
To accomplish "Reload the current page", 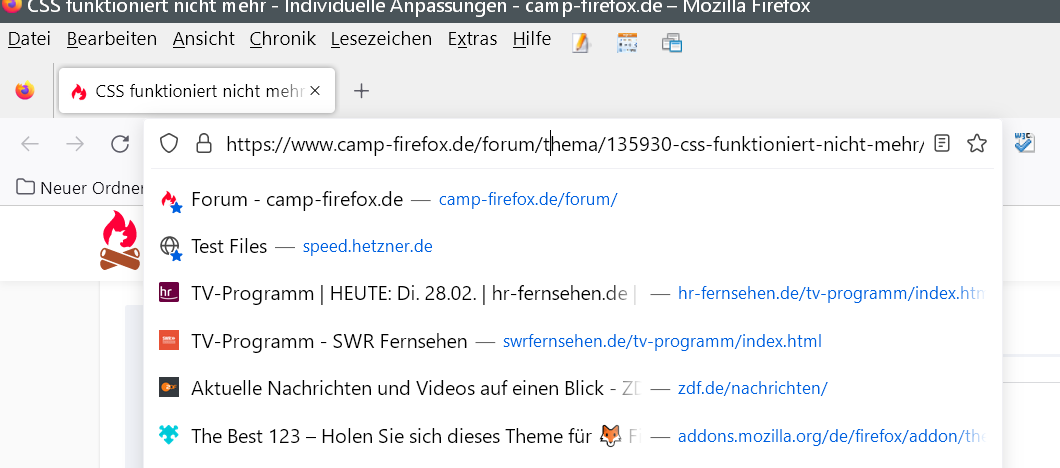I will coord(120,144).
